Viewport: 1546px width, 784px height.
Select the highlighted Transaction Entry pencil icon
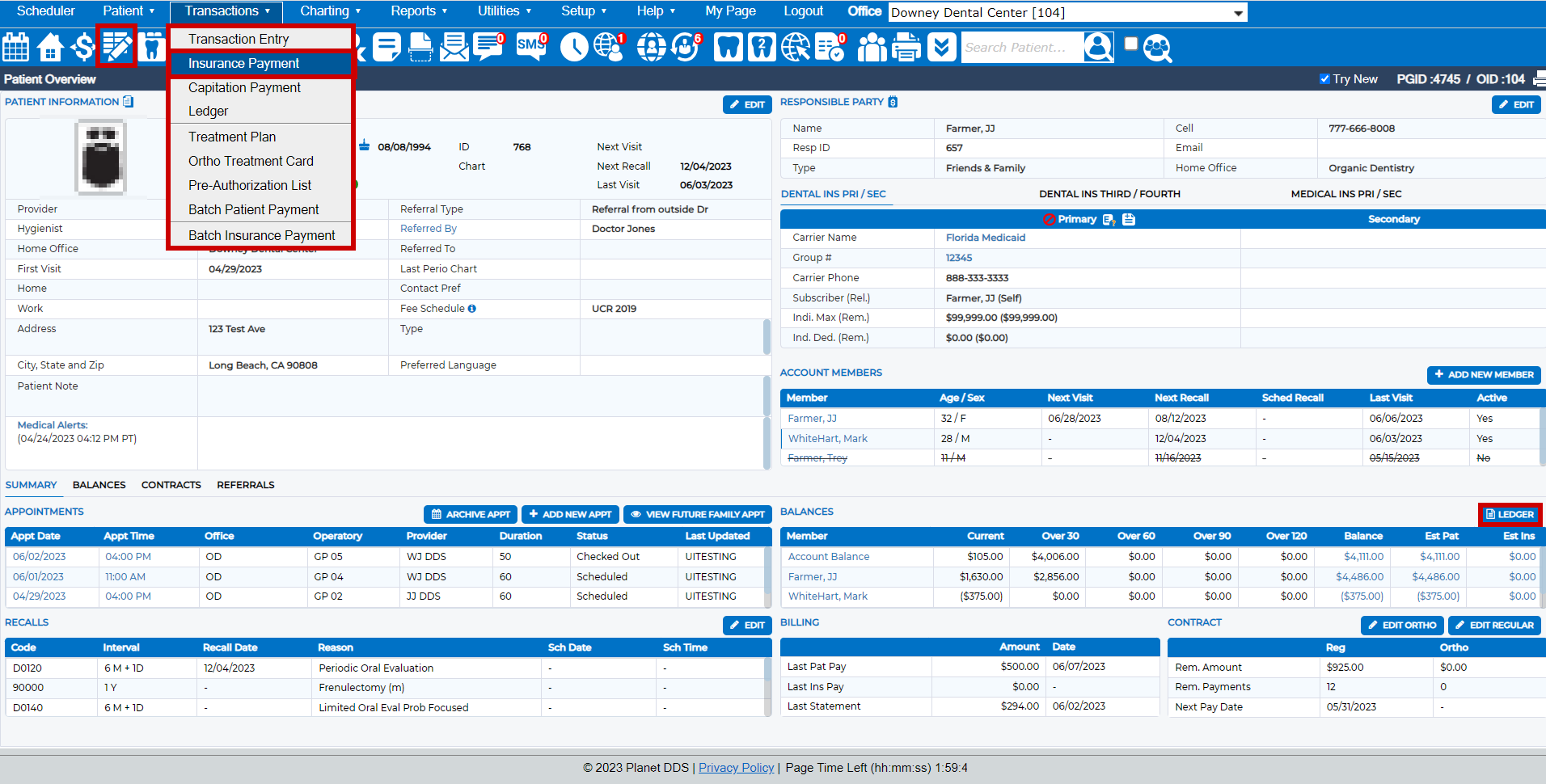coord(116,46)
